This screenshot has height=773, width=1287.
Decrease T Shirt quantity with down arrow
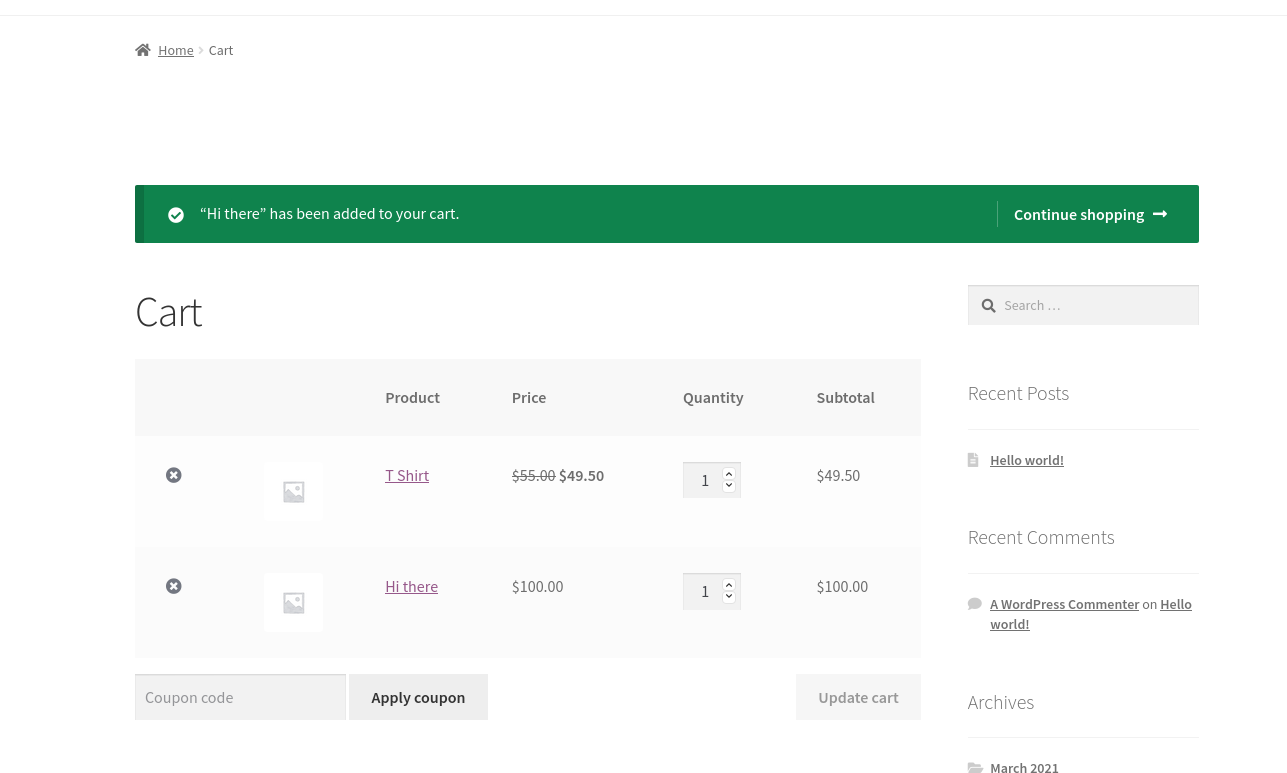[729, 486]
